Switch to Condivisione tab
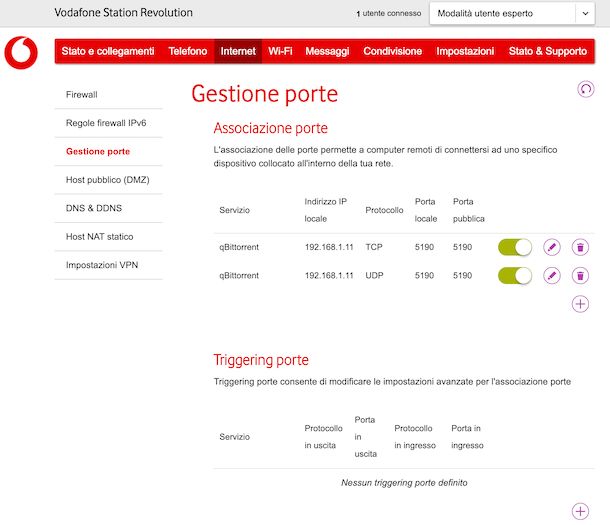Image resolution: width=610 pixels, height=525 pixels. [x=393, y=51]
